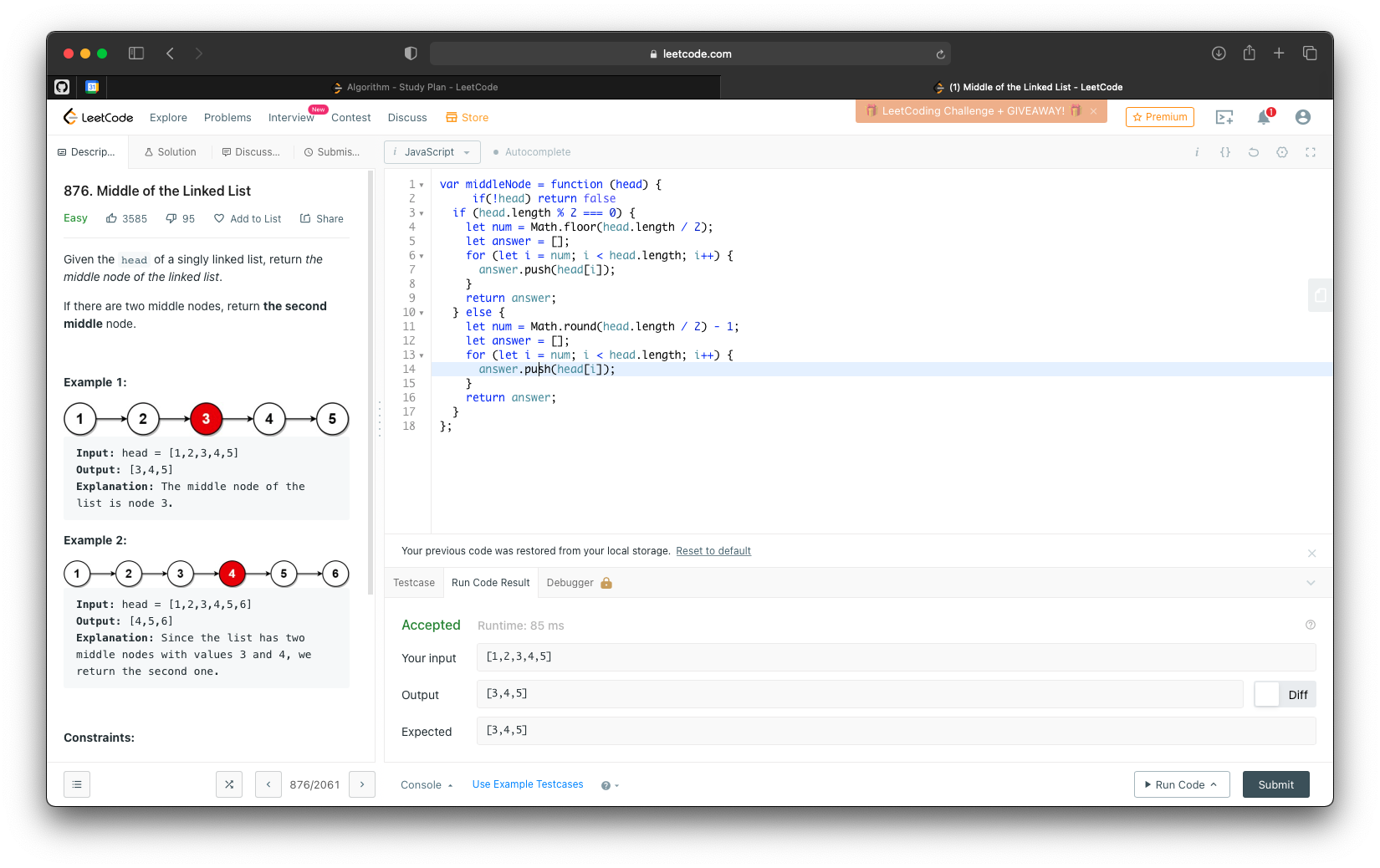The height and width of the screenshot is (868, 1380).
Task: Toggle the Autocomplete indicator
Action: (532, 152)
